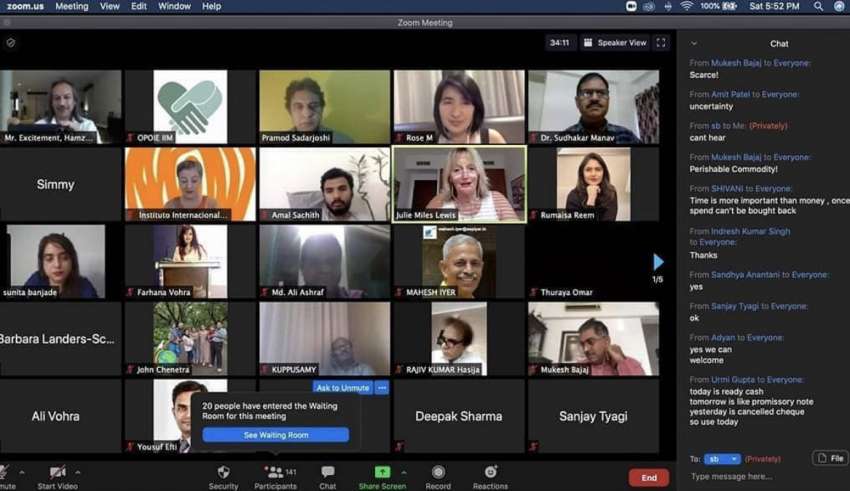Viewport: 850px width, 491px height.
Task: Open the Reactions menu
Action: [x=490, y=474]
